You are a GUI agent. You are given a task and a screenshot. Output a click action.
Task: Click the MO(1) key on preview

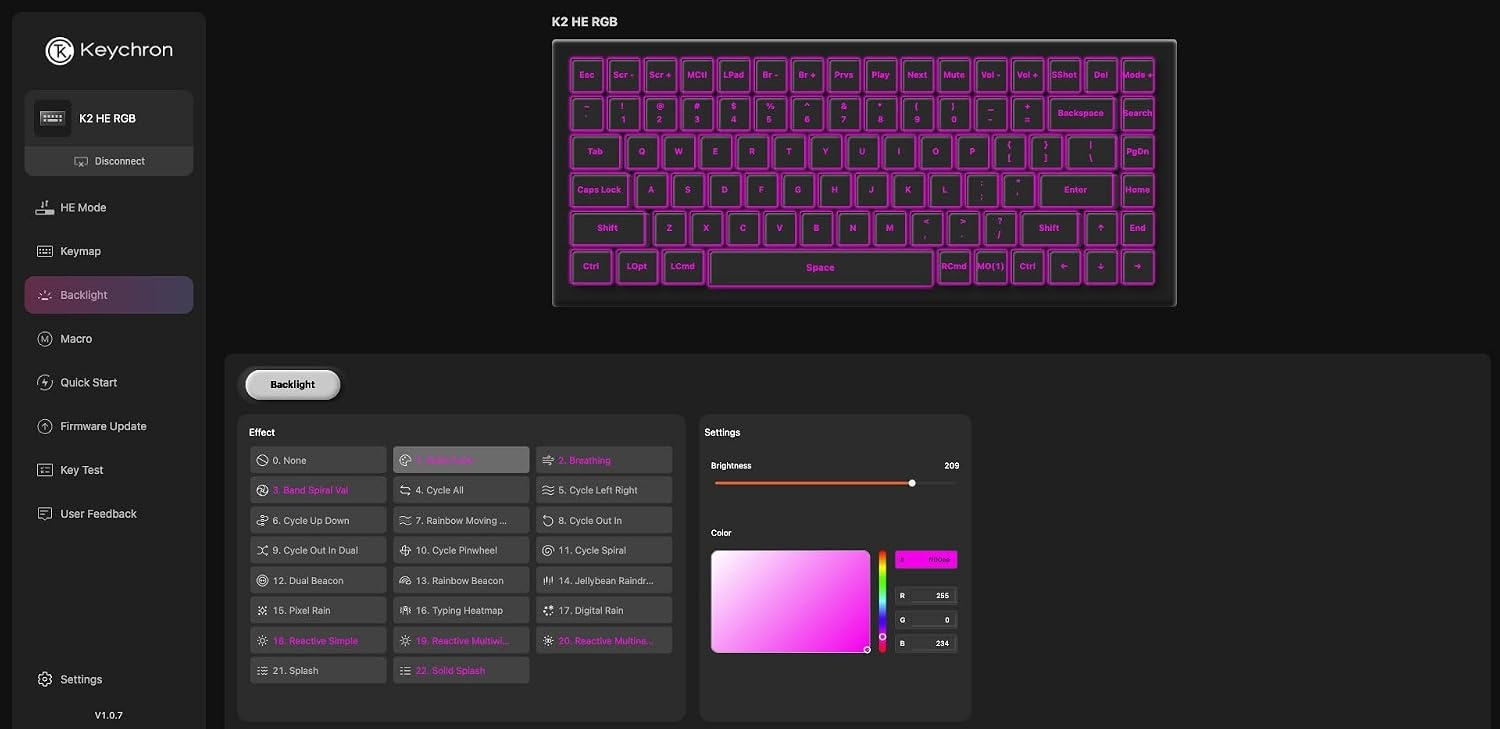pos(990,267)
